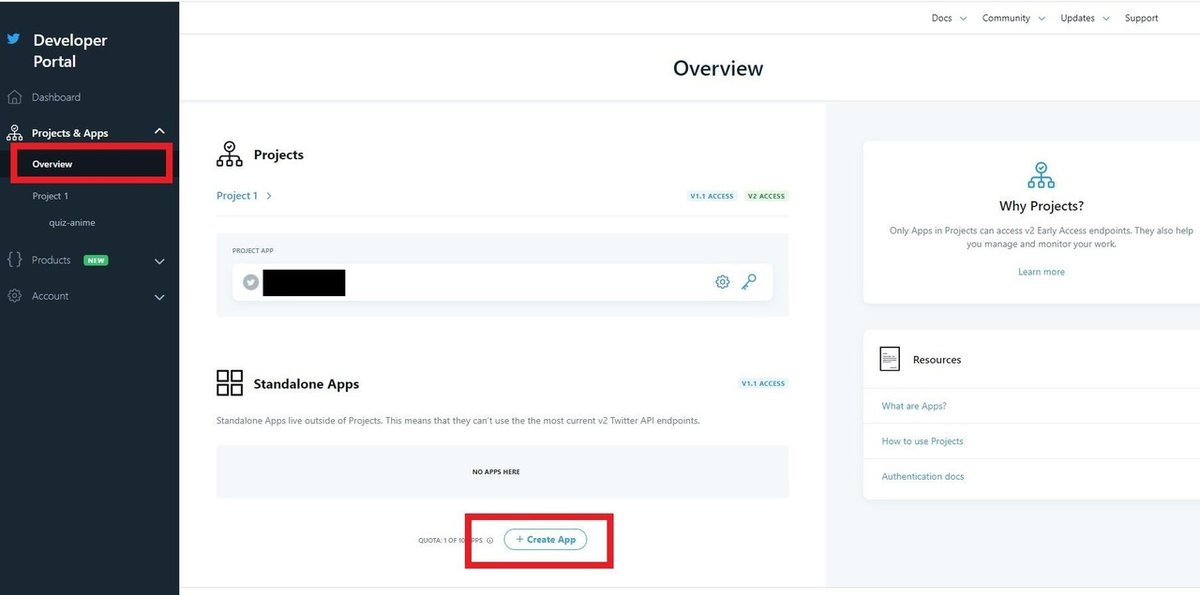Click the Learn more link
This screenshot has width=1200, height=595.
pyautogui.click(x=1041, y=272)
